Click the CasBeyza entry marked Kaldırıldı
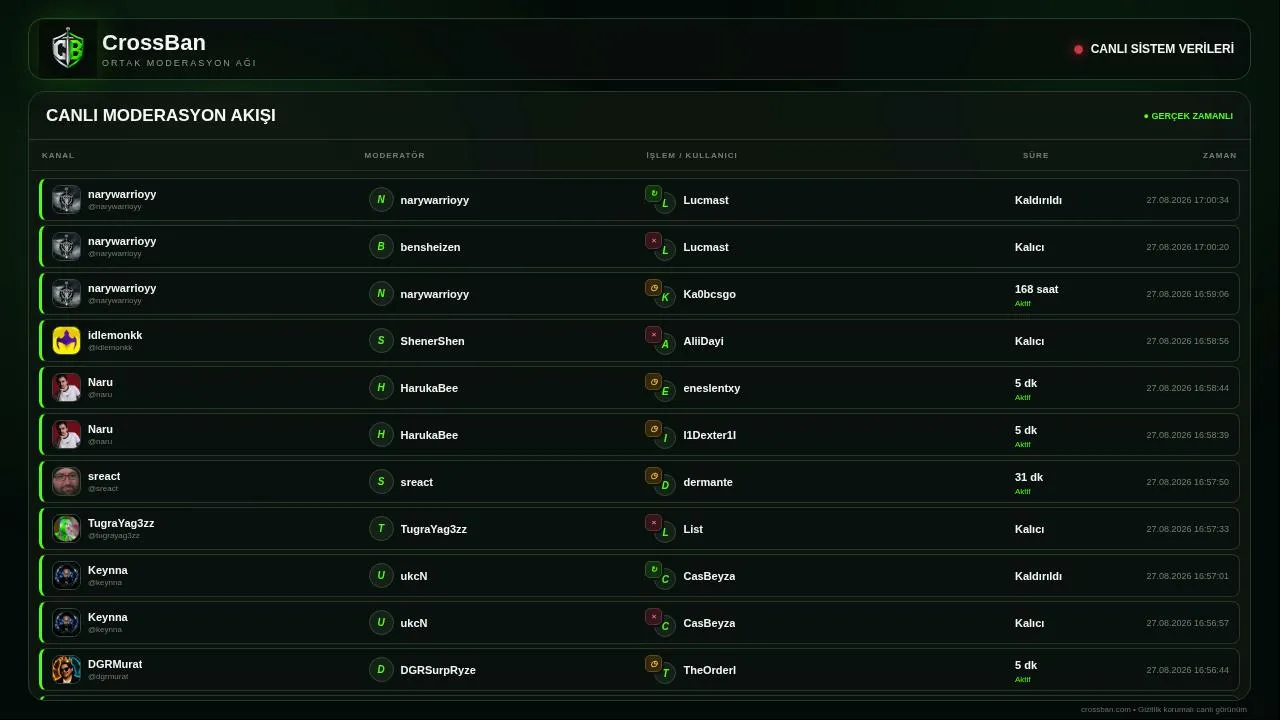Viewport: 1280px width, 720px height. point(709,576)
